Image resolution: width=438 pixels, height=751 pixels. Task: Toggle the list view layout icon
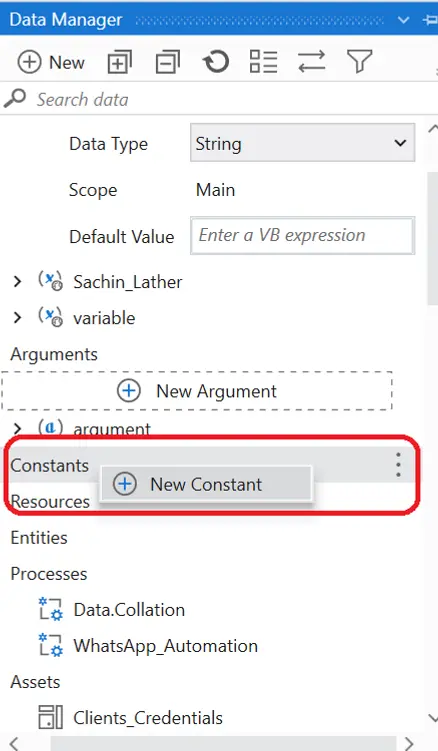click(264, 62)
